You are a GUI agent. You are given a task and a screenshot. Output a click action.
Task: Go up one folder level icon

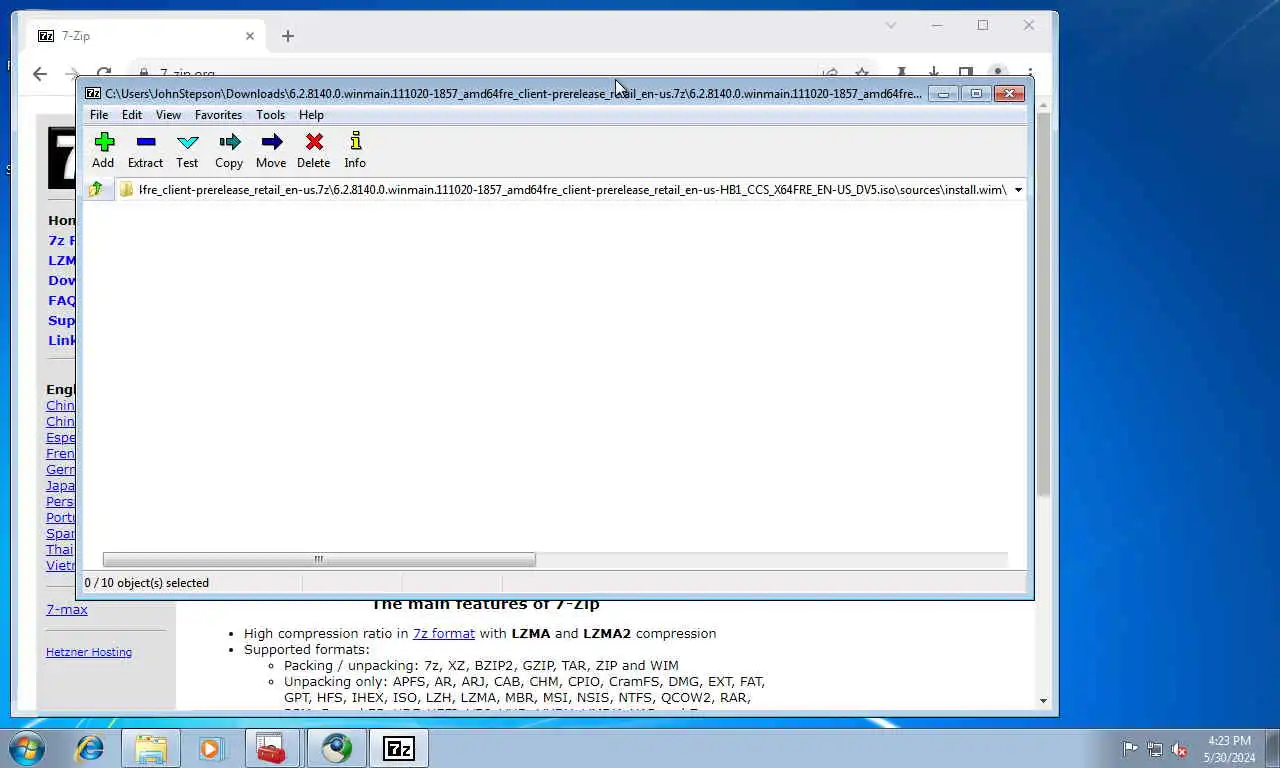pyautogui.click(x=96, y=189)
